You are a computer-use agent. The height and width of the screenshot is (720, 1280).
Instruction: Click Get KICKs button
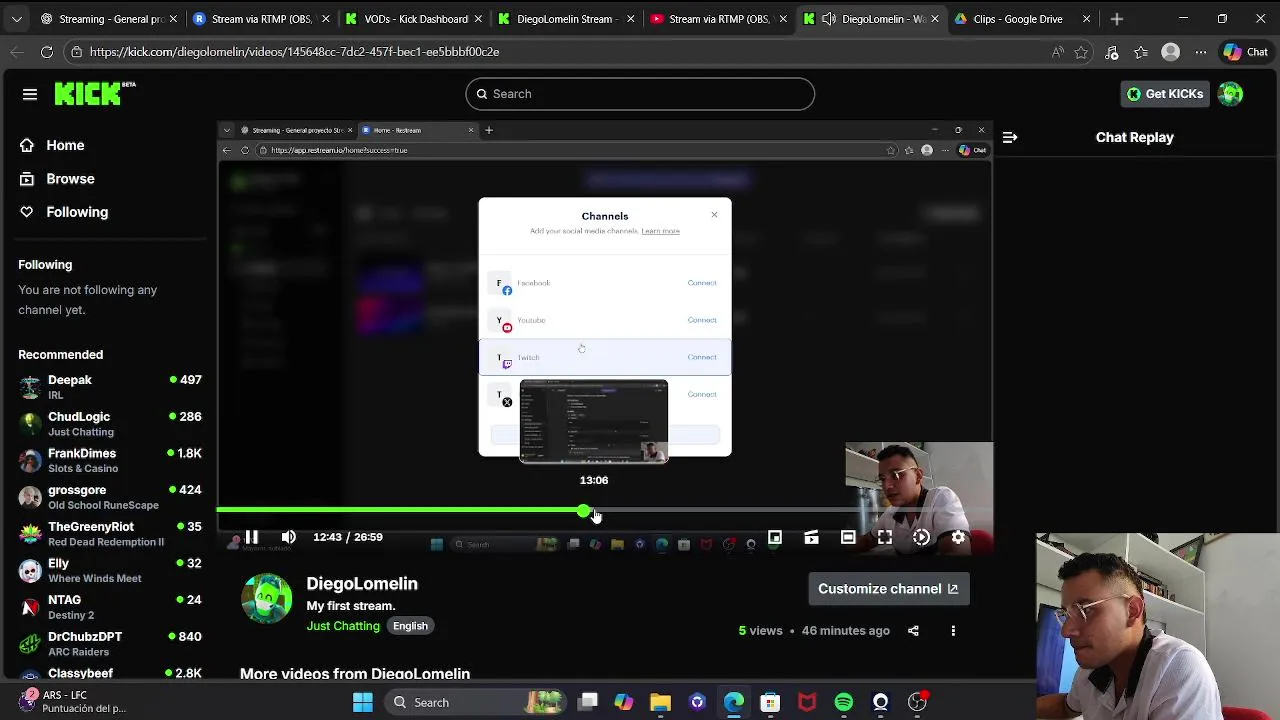click(x=1165, y=93)
